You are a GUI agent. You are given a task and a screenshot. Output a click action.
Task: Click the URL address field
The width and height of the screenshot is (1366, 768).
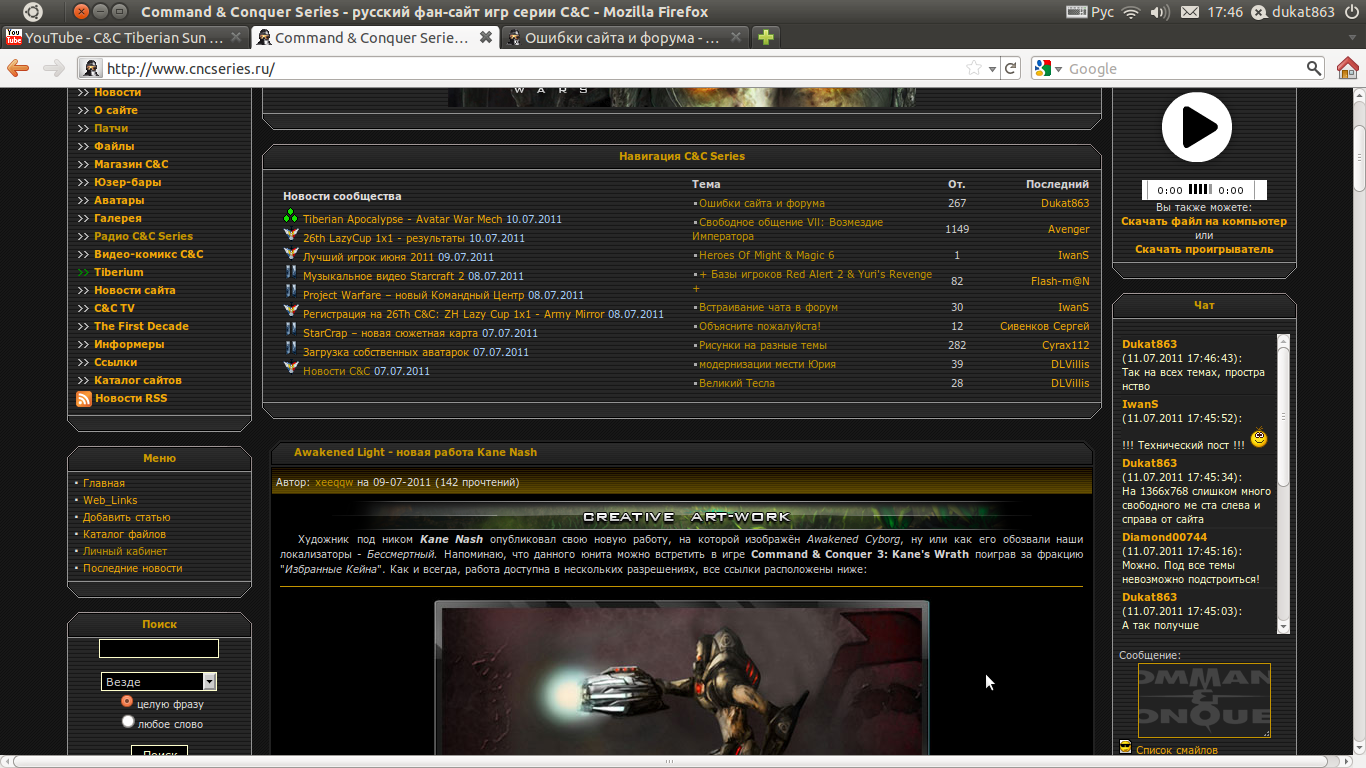coord(533,69)
